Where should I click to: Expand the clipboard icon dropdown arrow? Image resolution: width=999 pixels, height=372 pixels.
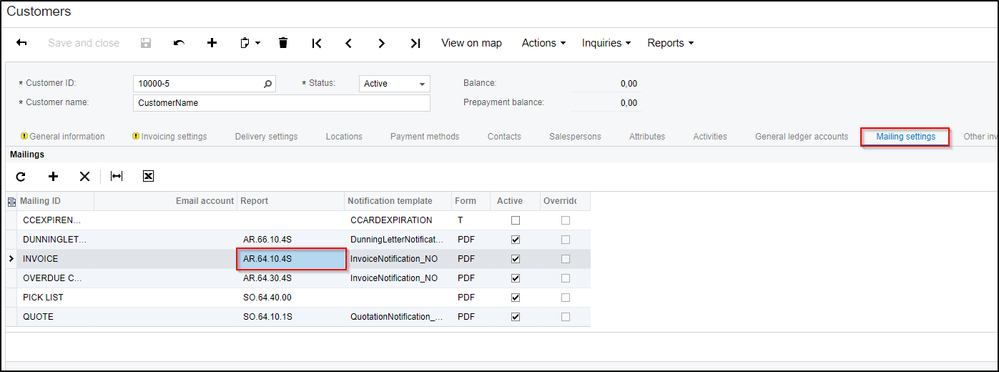click(x=258, y=43)
